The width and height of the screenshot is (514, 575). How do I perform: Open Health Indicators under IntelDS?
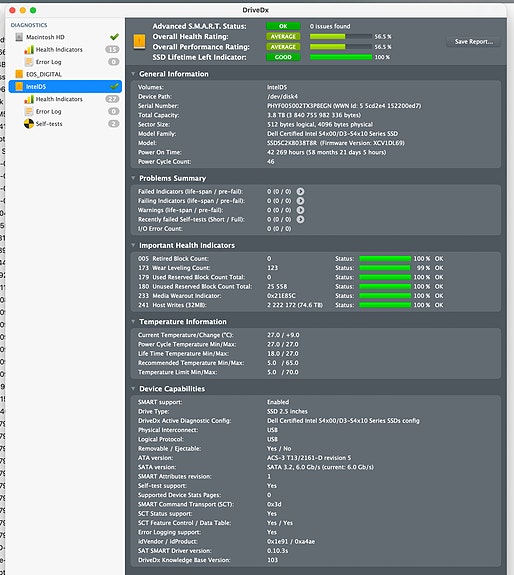coord(59,99)
